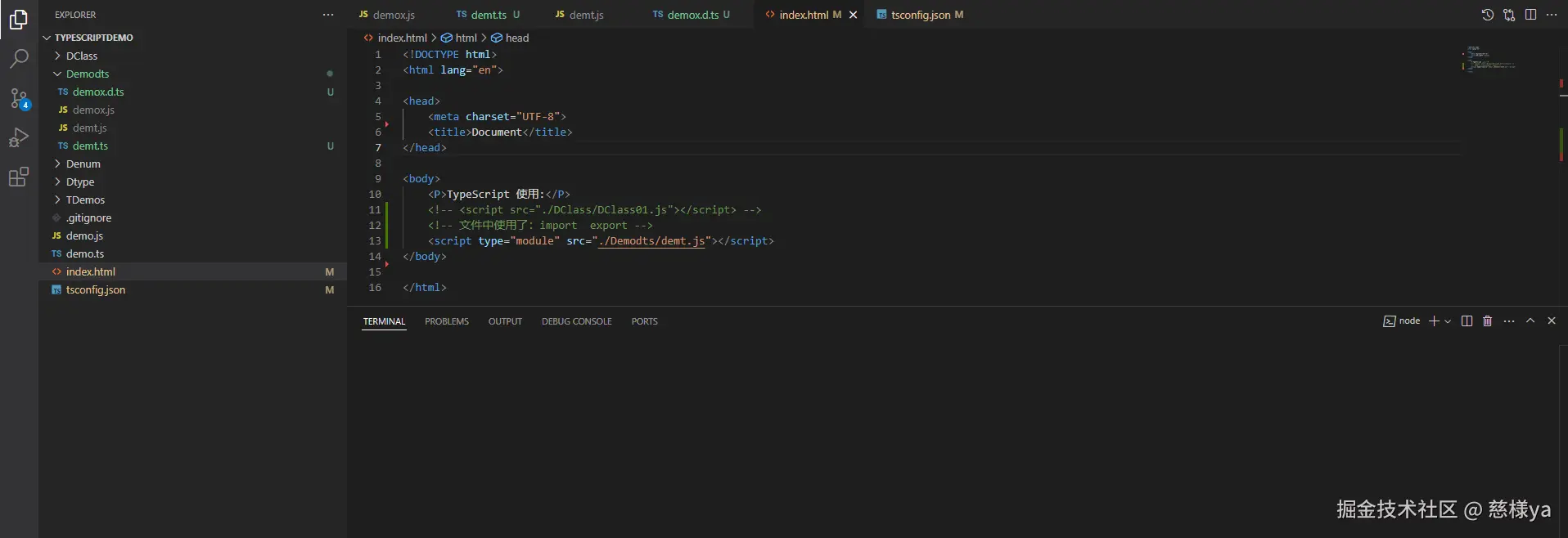The width and height of the screenshot is (1568, 538).
Task: Click index.html breadcrumb segment
Action: [395, 38]
